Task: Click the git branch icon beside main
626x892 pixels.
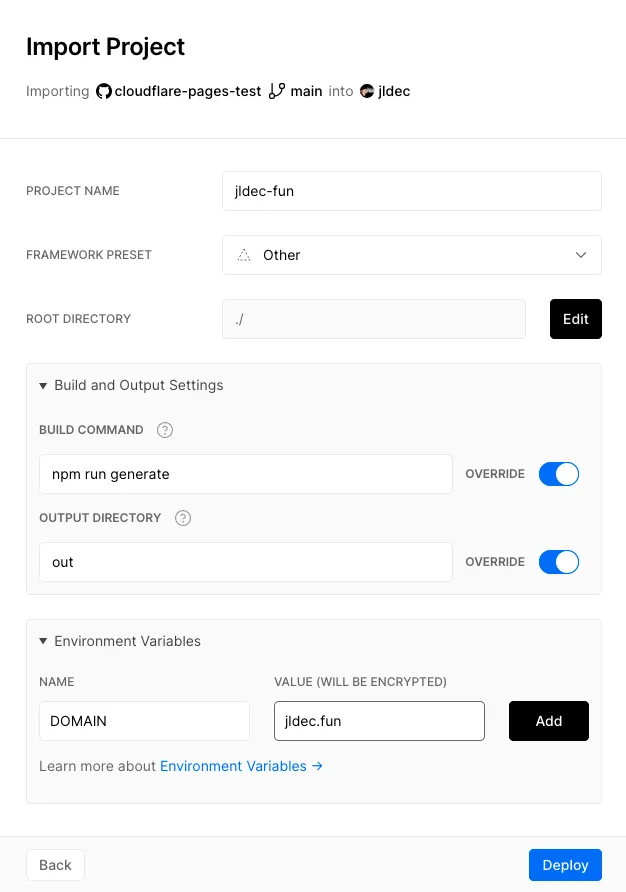Action: 277,91
